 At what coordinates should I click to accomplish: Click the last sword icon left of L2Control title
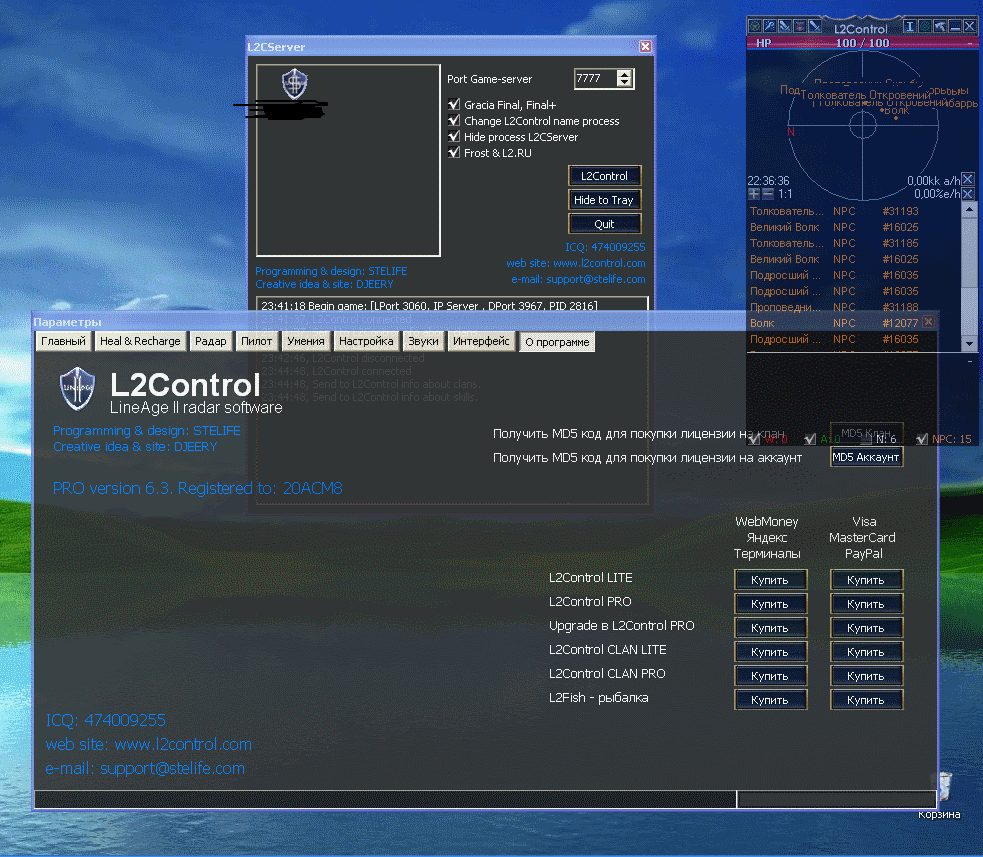click(815, 26)
